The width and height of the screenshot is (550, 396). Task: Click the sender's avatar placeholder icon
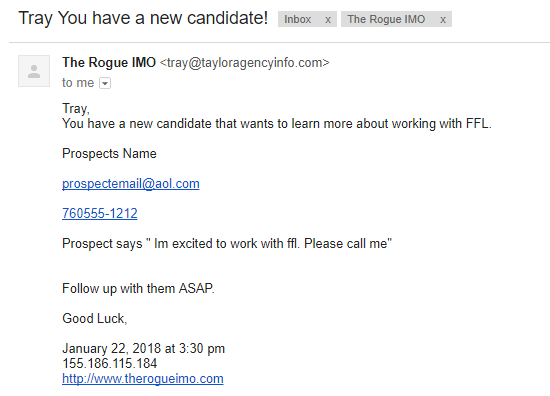[34, 71]
